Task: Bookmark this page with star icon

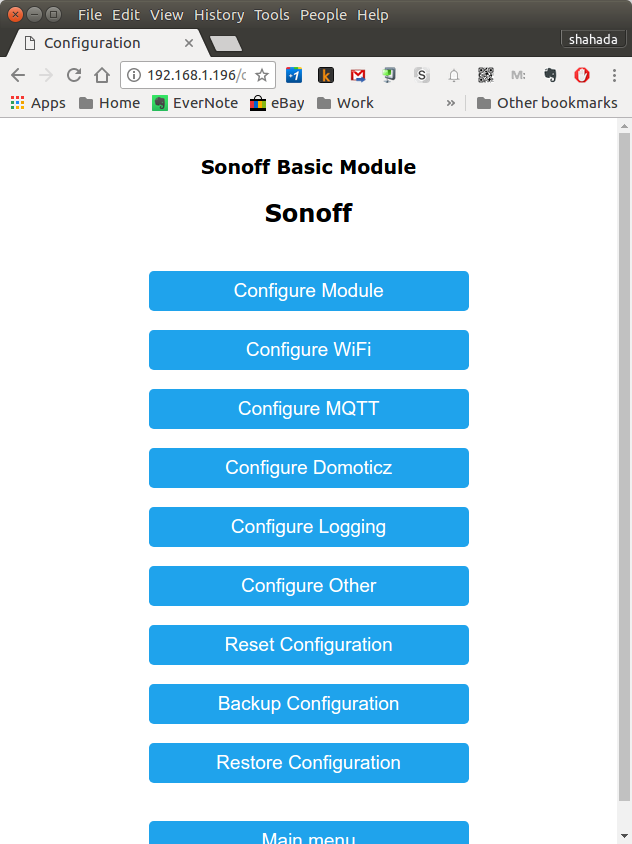Action: [262, 75]
